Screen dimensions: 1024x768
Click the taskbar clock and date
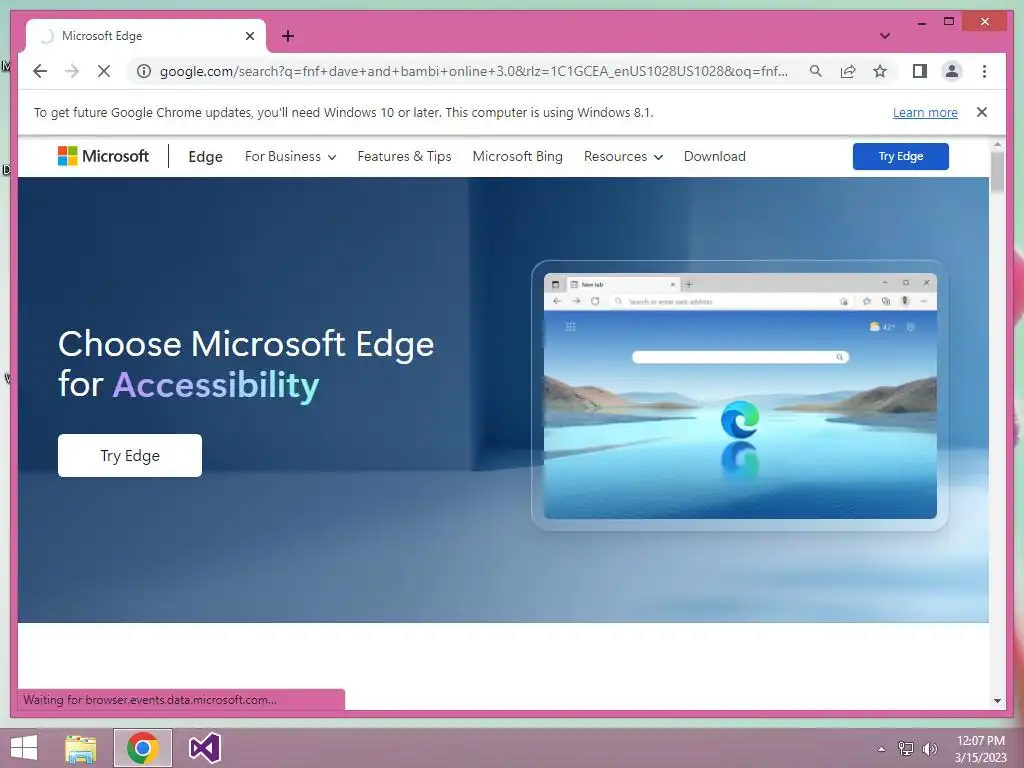click(x=980, y=749)
